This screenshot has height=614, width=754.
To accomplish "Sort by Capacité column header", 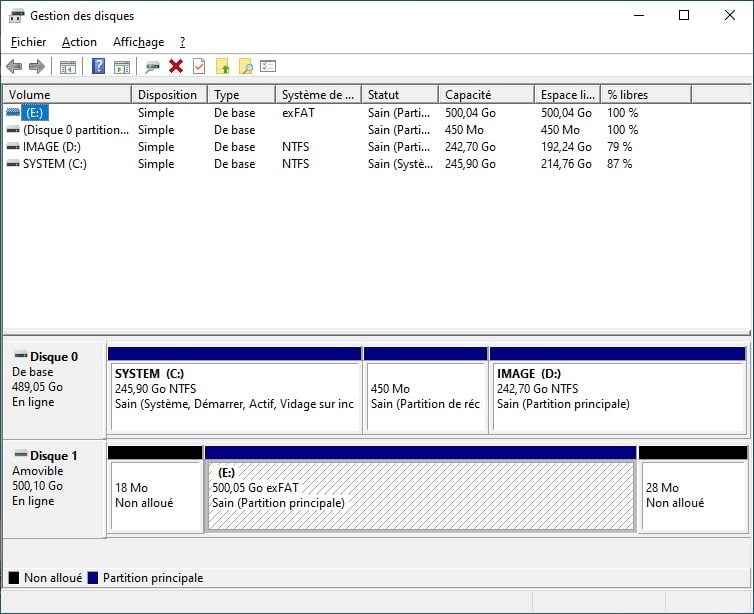I will pos(485,95).
